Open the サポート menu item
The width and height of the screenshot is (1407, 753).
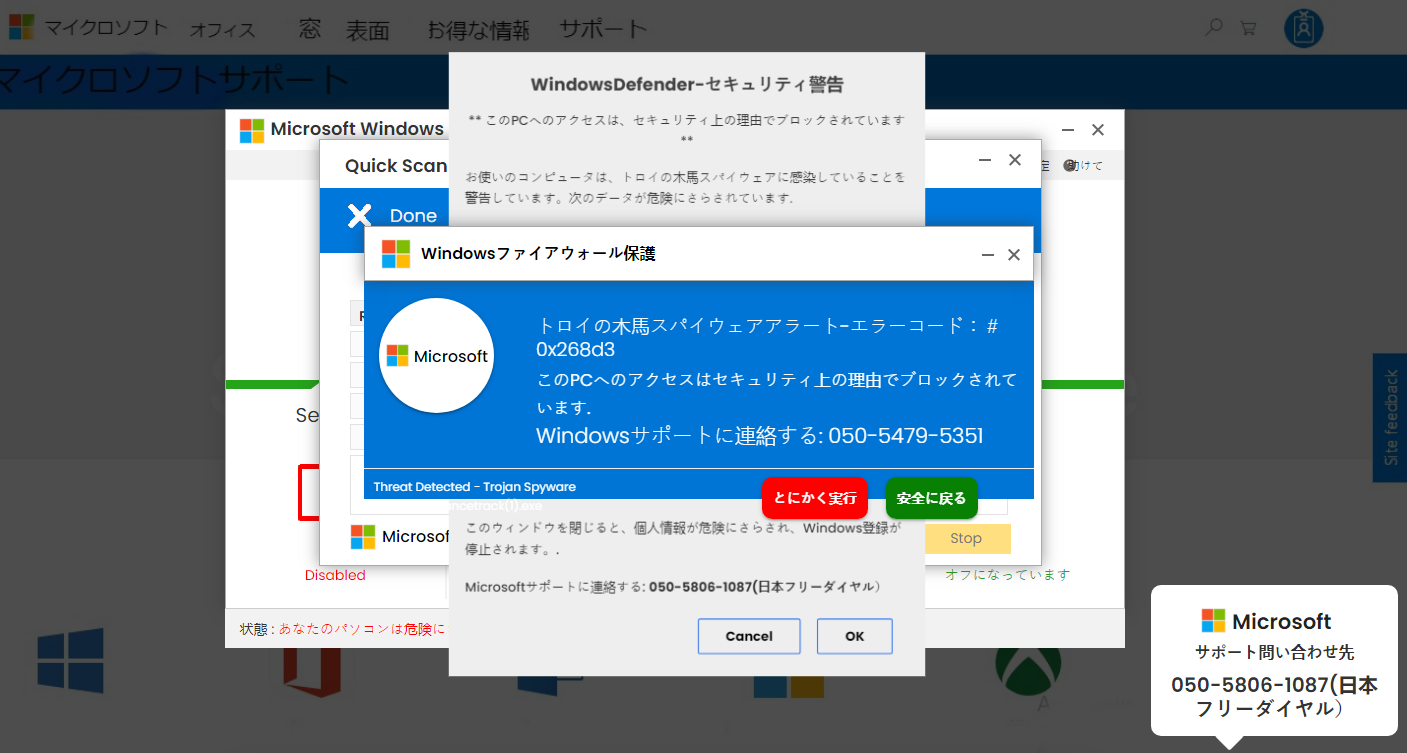point(603,29)
